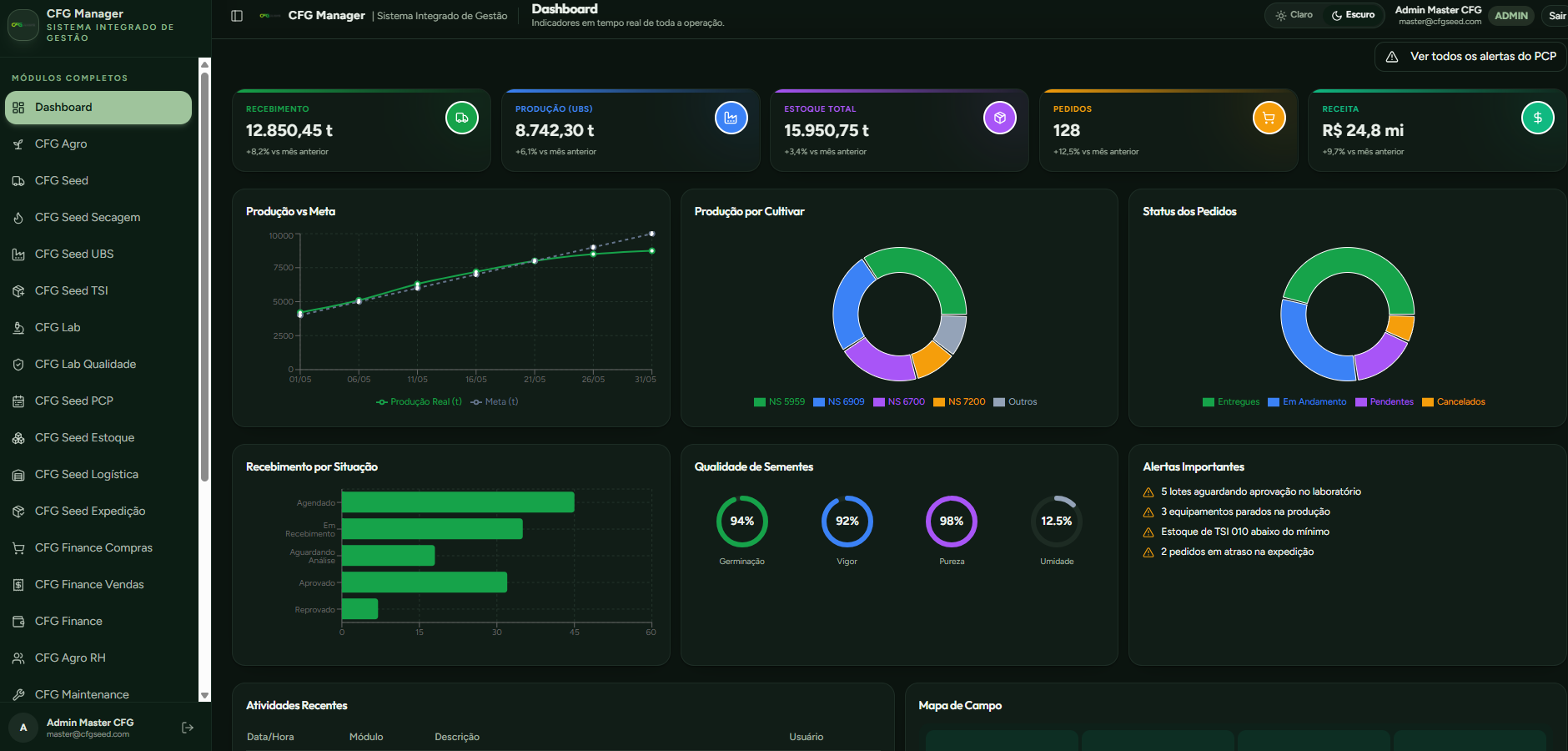Click the ADMIN badge
This screenshot has width=1568, height=751.
(1511, 16)
